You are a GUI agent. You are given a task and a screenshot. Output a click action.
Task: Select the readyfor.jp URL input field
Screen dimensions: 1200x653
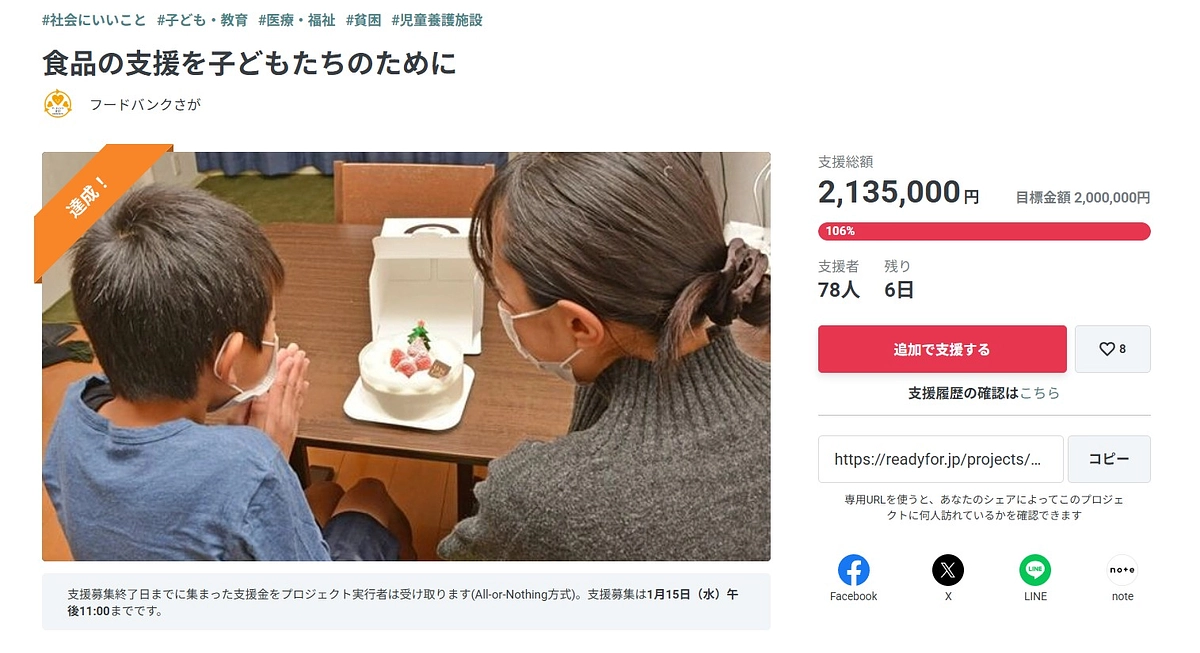coord(940,458)
